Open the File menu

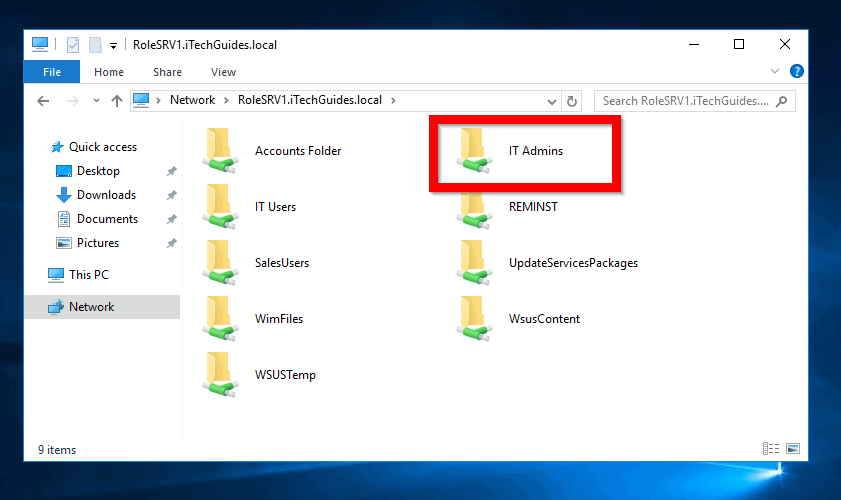click(x=52, y=72)
